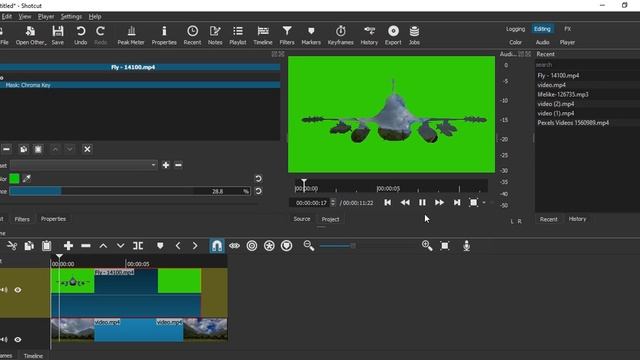Click the Recent panel search field
This screenshot has width=640, height=360.
pyautogui.click(x=587, y=65)
